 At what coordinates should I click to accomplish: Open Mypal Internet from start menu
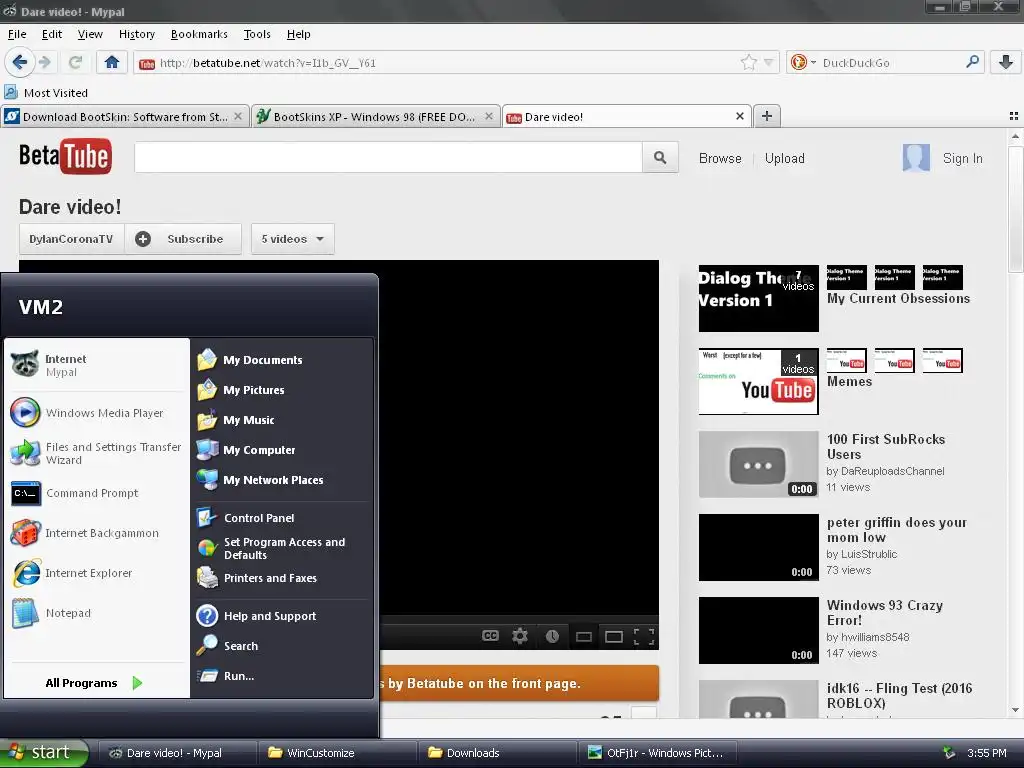pos(97,365)
